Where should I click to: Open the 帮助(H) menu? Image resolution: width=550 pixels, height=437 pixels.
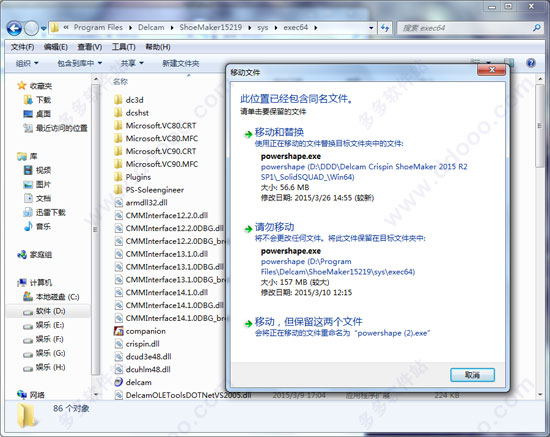[x=158, y=47]
